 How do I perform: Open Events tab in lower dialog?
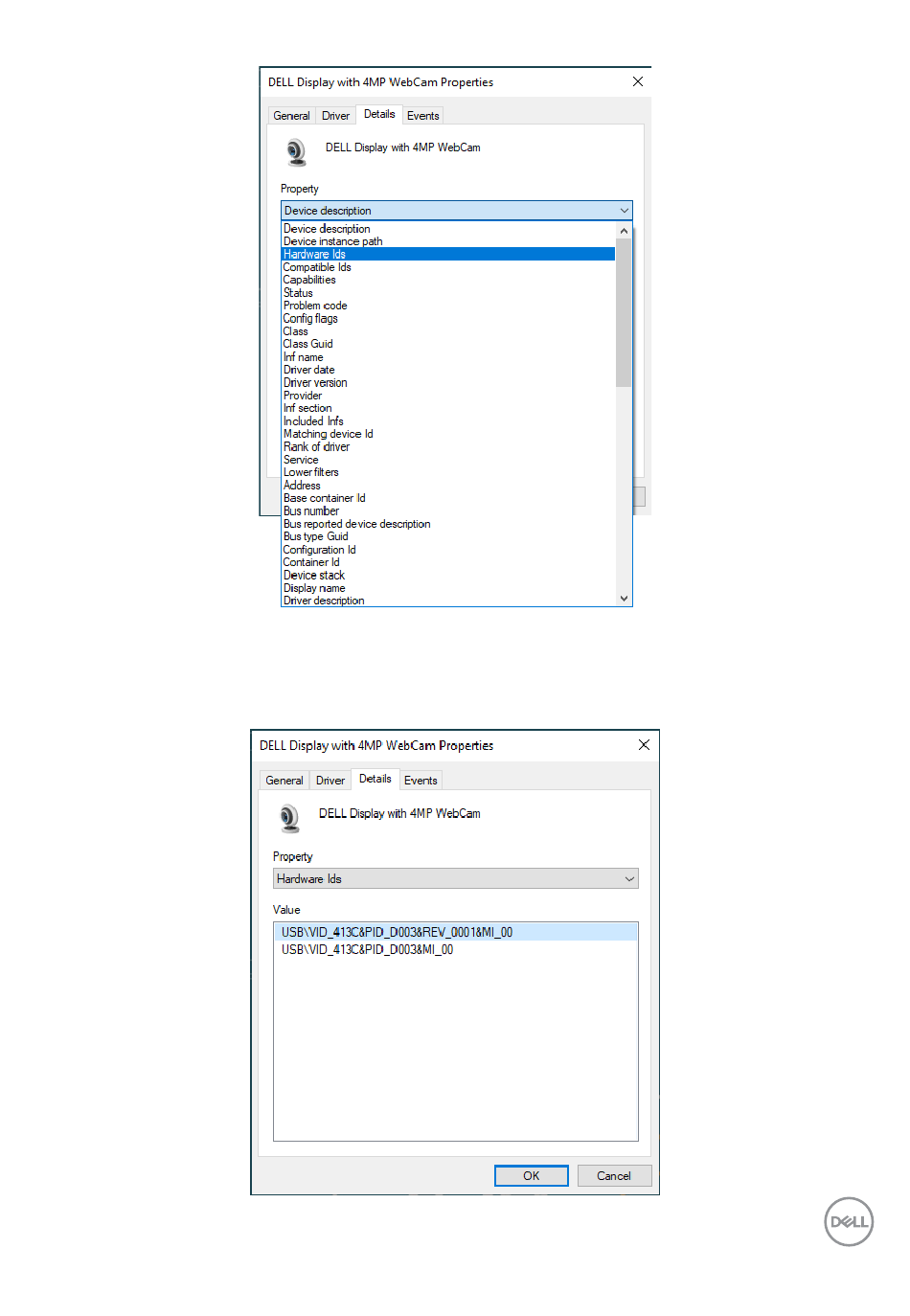point(421,781)
